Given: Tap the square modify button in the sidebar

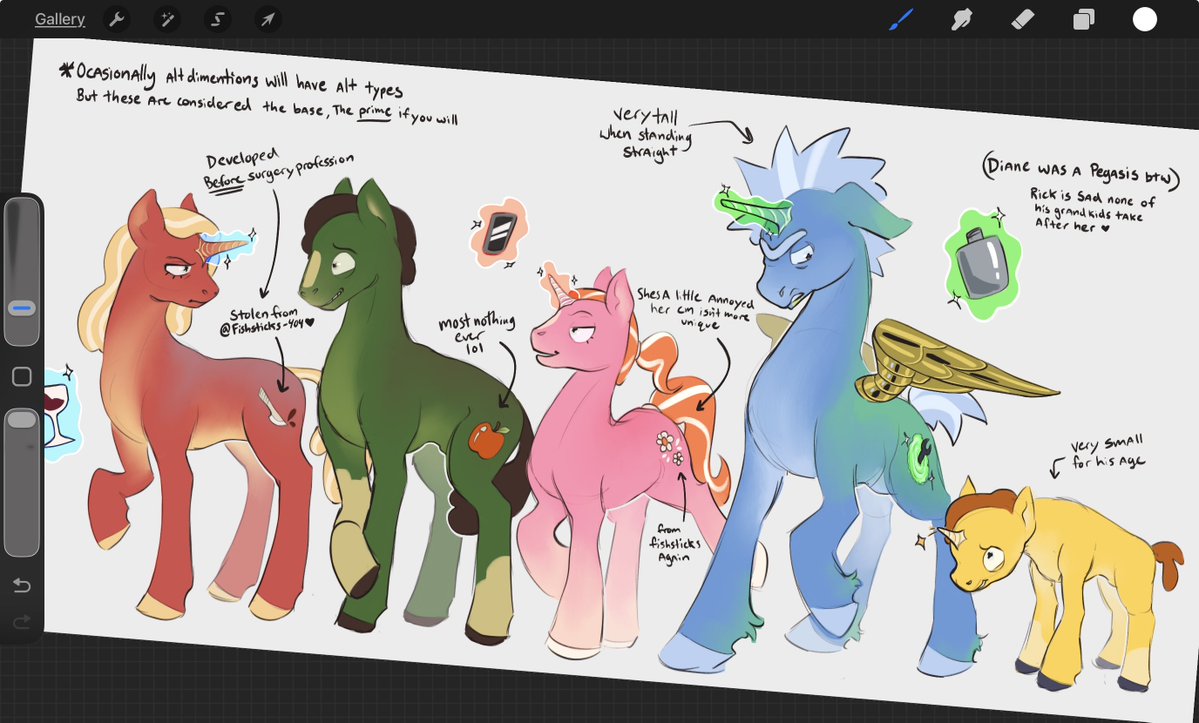Looking at the screenshot, I should [21, 376].
